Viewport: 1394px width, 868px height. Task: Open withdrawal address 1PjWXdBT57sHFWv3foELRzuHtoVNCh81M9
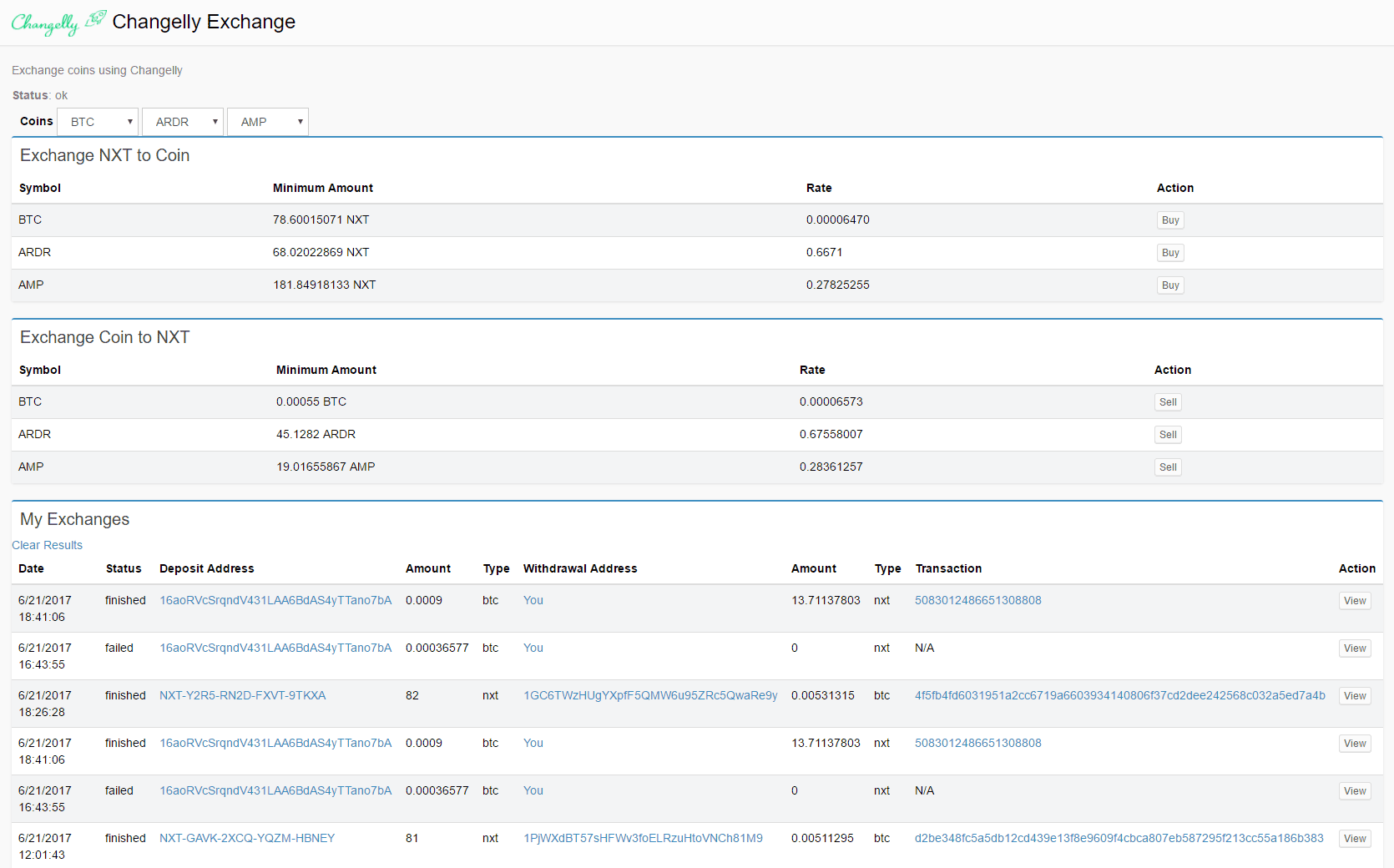pyautogui.click(x=643, y=838)
